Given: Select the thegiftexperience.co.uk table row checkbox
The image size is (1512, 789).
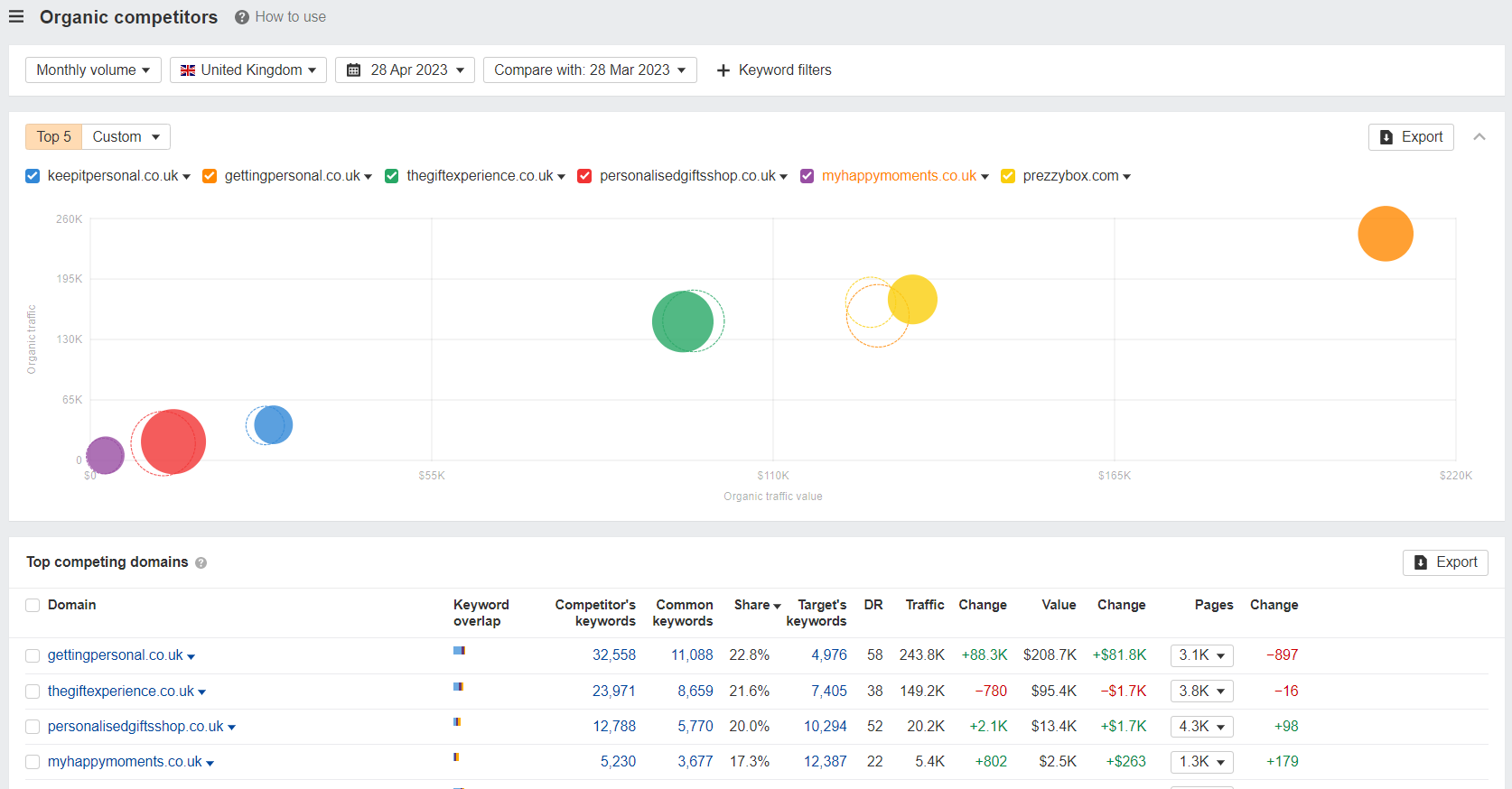Looking at the screenshot, I should pos(33,692).
